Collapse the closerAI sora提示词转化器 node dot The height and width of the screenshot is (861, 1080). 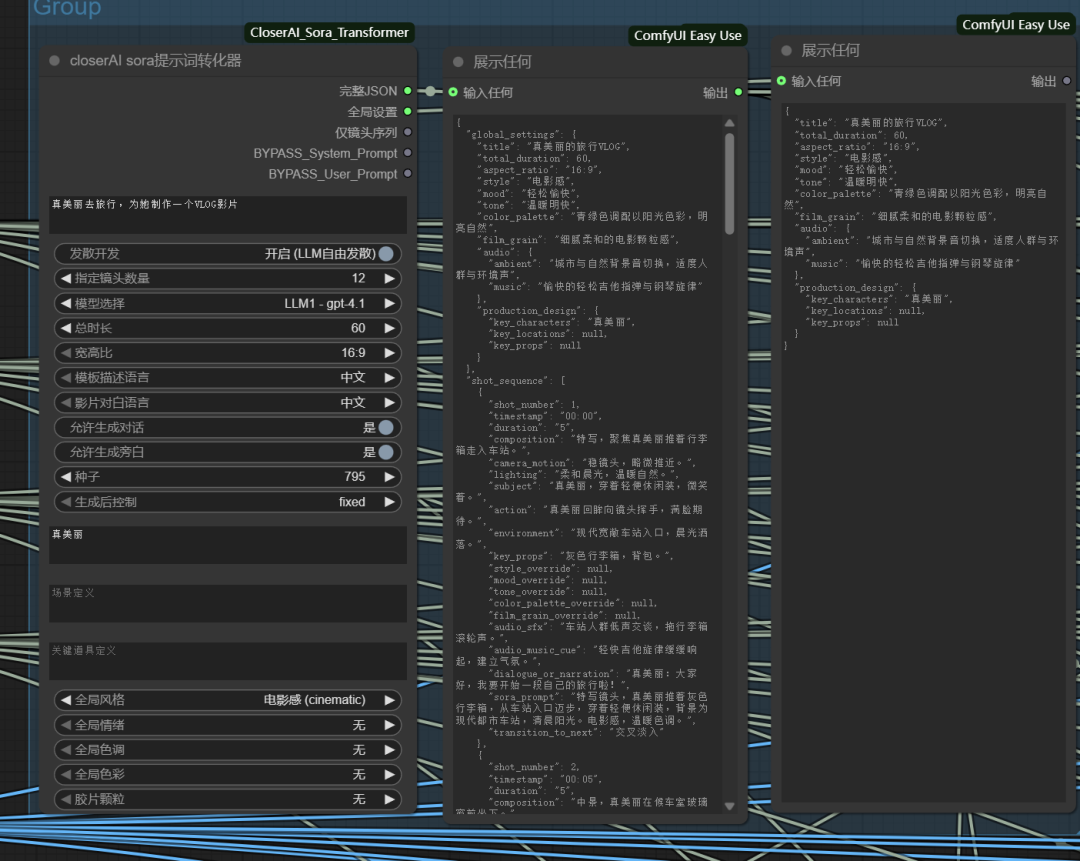point(55,61)
